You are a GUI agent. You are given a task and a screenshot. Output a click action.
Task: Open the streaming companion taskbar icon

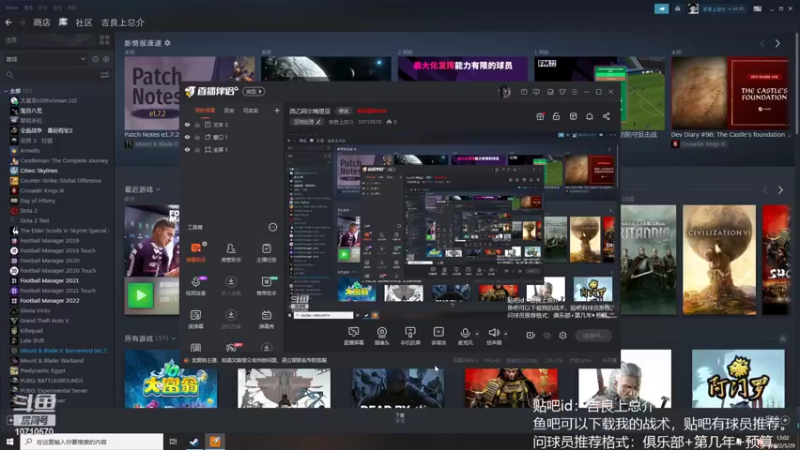[x=215, y=441]
